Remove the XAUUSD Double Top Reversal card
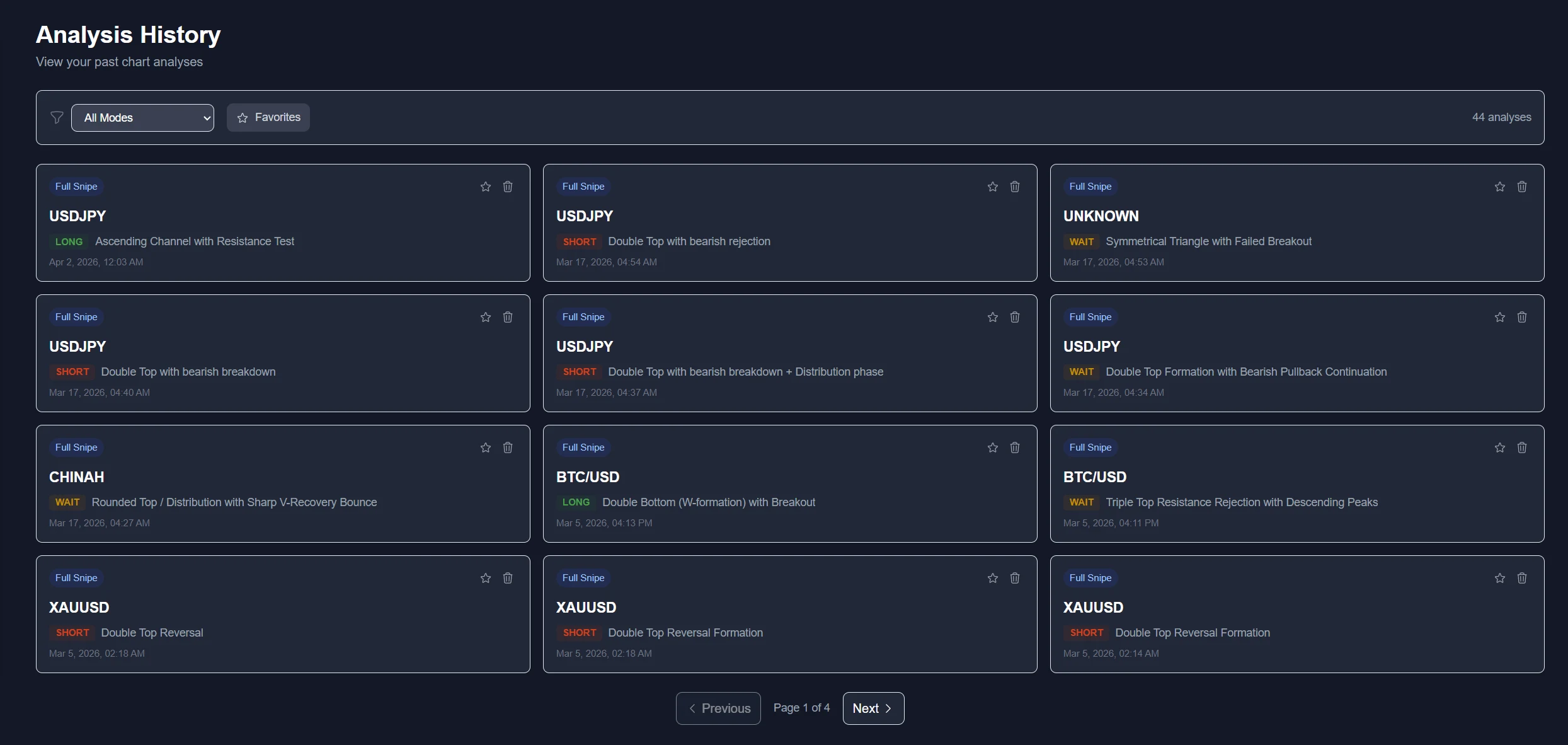 (x=508, y=578)
